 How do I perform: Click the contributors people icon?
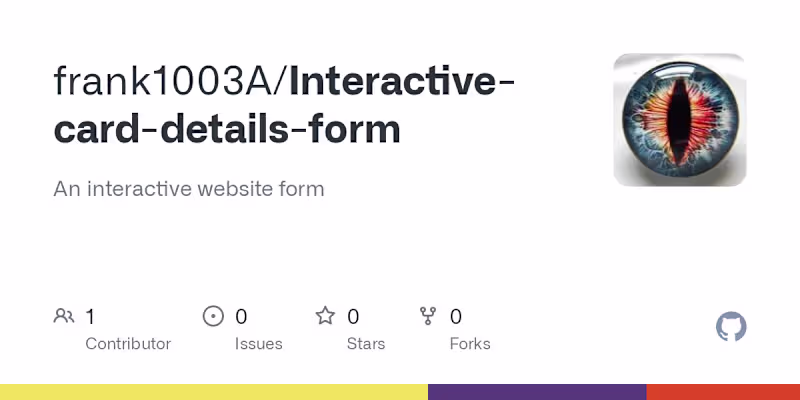point(64,317)
